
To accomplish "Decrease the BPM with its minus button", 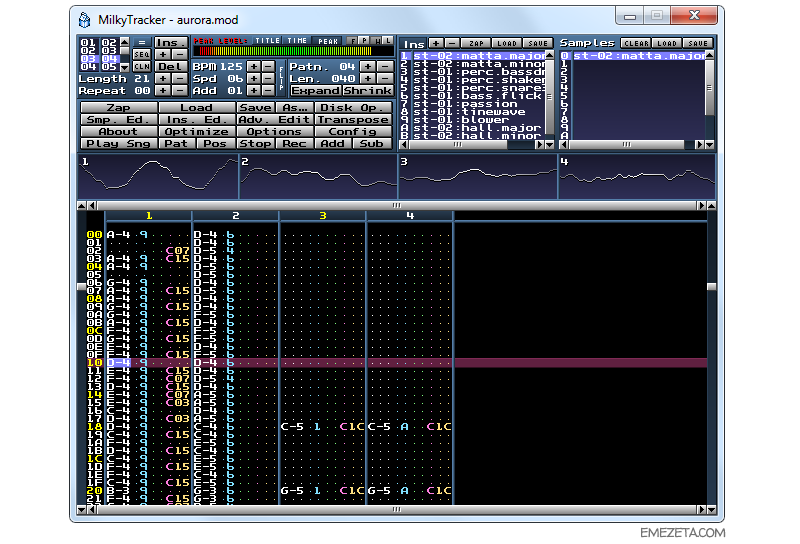I will point(268,66).
